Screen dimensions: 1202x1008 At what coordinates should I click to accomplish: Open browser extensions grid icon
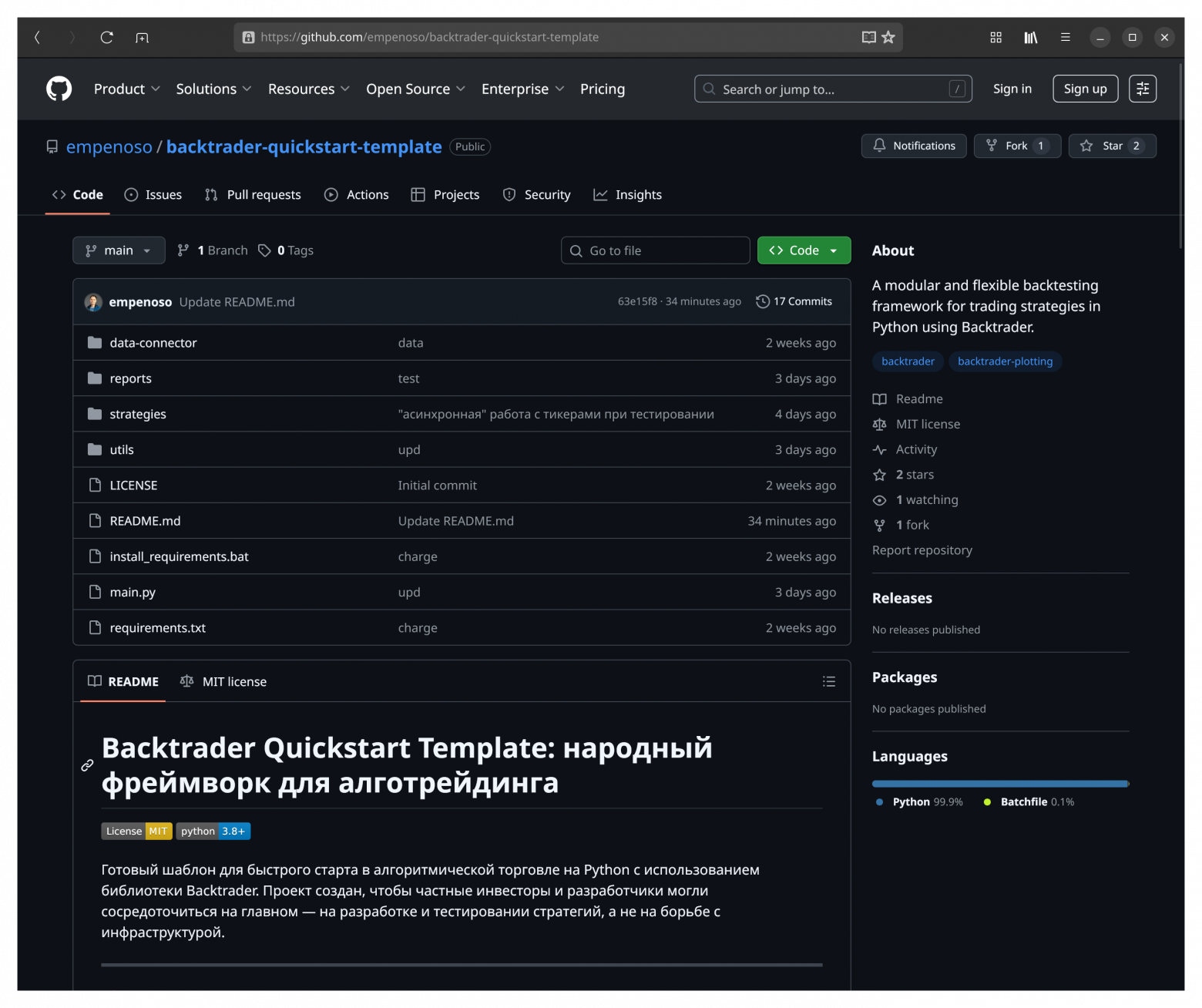[996, 37]
